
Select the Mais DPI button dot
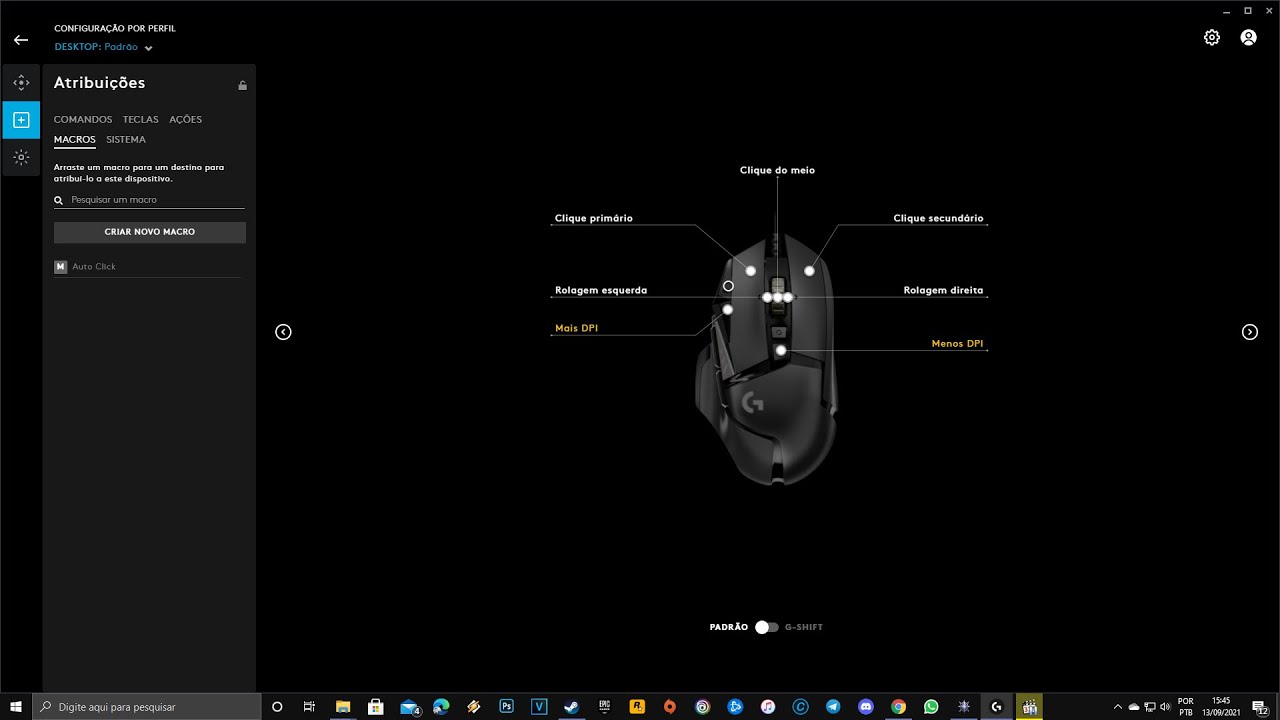(728, 310)
